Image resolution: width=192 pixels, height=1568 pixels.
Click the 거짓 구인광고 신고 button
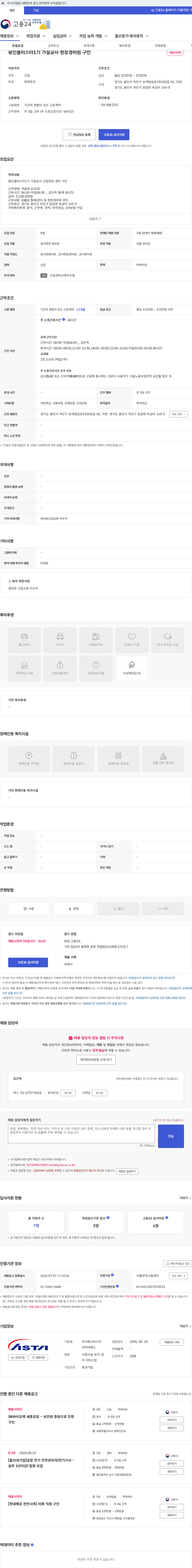(177, 1264)
